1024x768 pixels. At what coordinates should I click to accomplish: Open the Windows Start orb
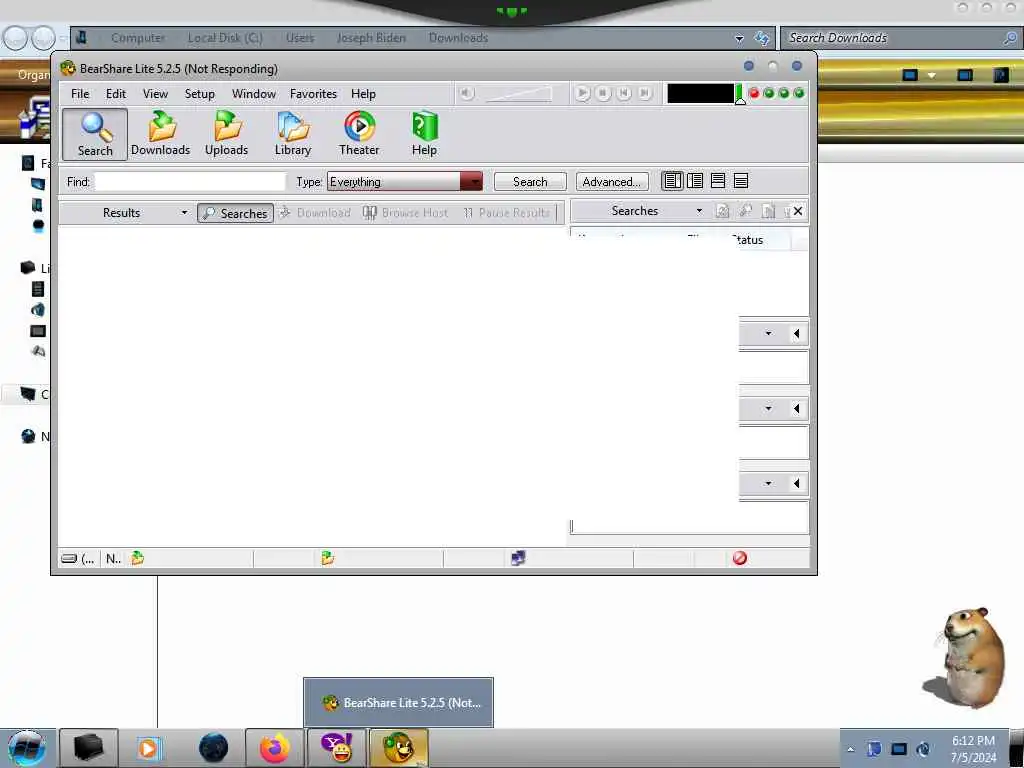[27, 748]
